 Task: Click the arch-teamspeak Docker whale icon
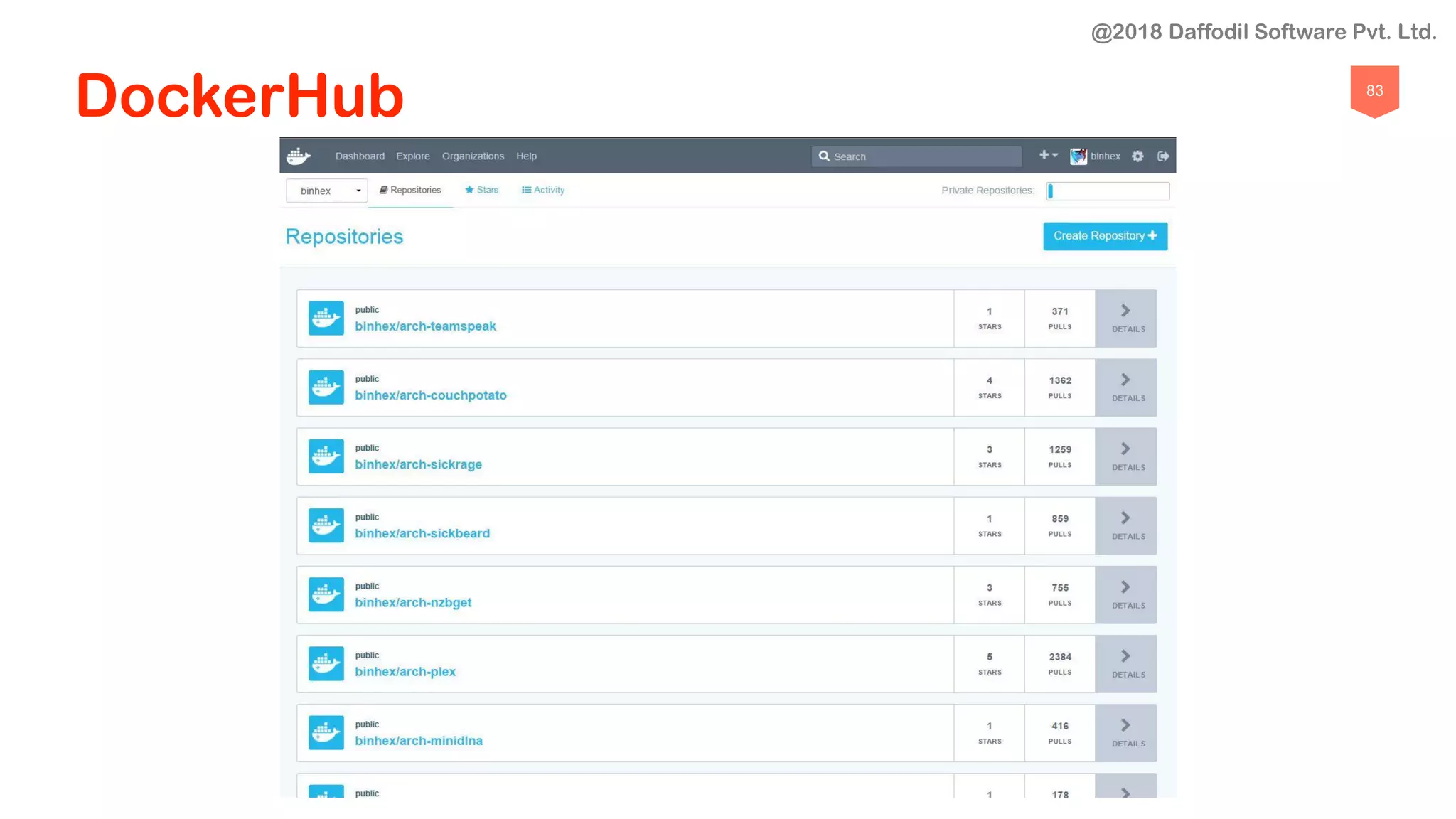[326, 318]
